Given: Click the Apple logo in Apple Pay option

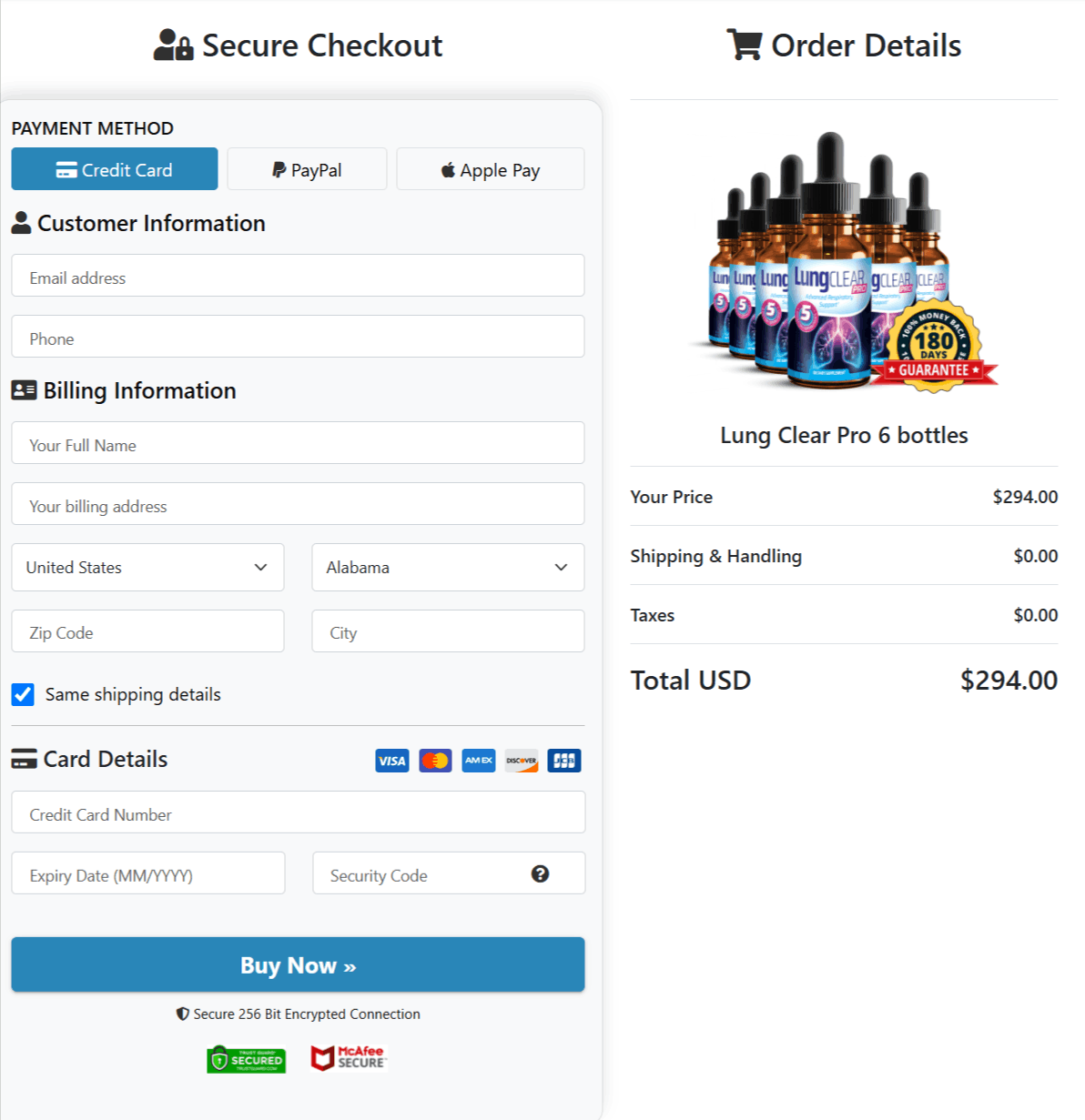Looking at the screenshot, I should pos(448,168).
